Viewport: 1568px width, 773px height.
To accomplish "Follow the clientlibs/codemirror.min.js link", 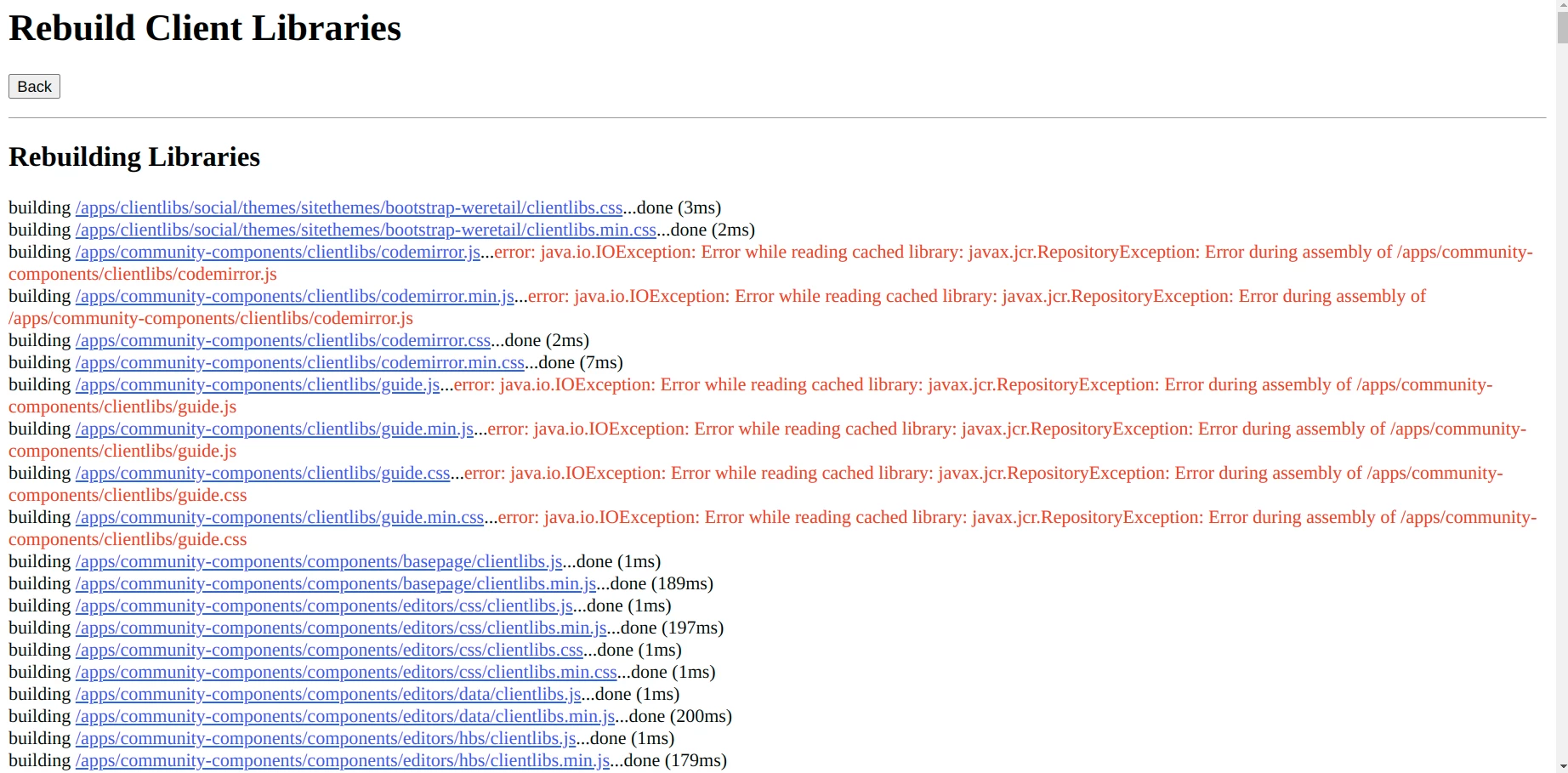I will pos(295,296).
